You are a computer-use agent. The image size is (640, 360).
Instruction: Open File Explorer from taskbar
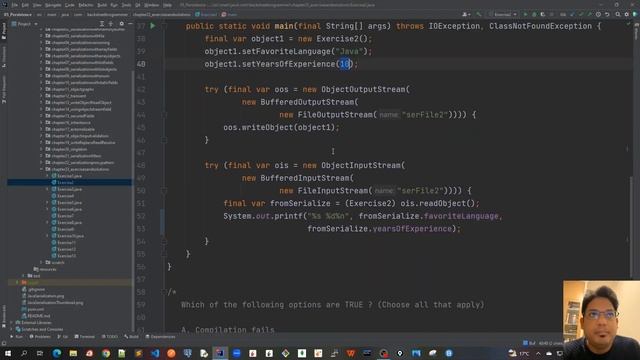(x=73, y=353)
